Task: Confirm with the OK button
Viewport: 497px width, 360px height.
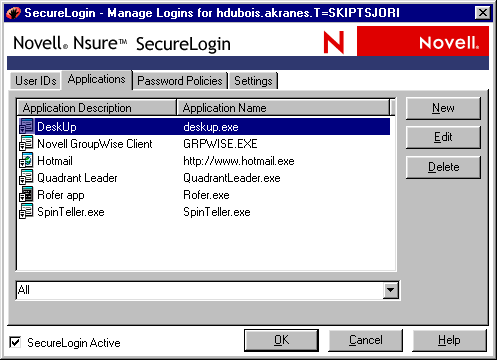Action: click(281, 340)
